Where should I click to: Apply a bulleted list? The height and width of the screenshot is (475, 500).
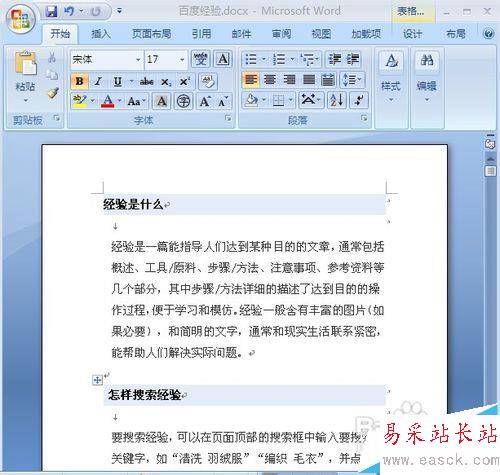pos(251,60)
